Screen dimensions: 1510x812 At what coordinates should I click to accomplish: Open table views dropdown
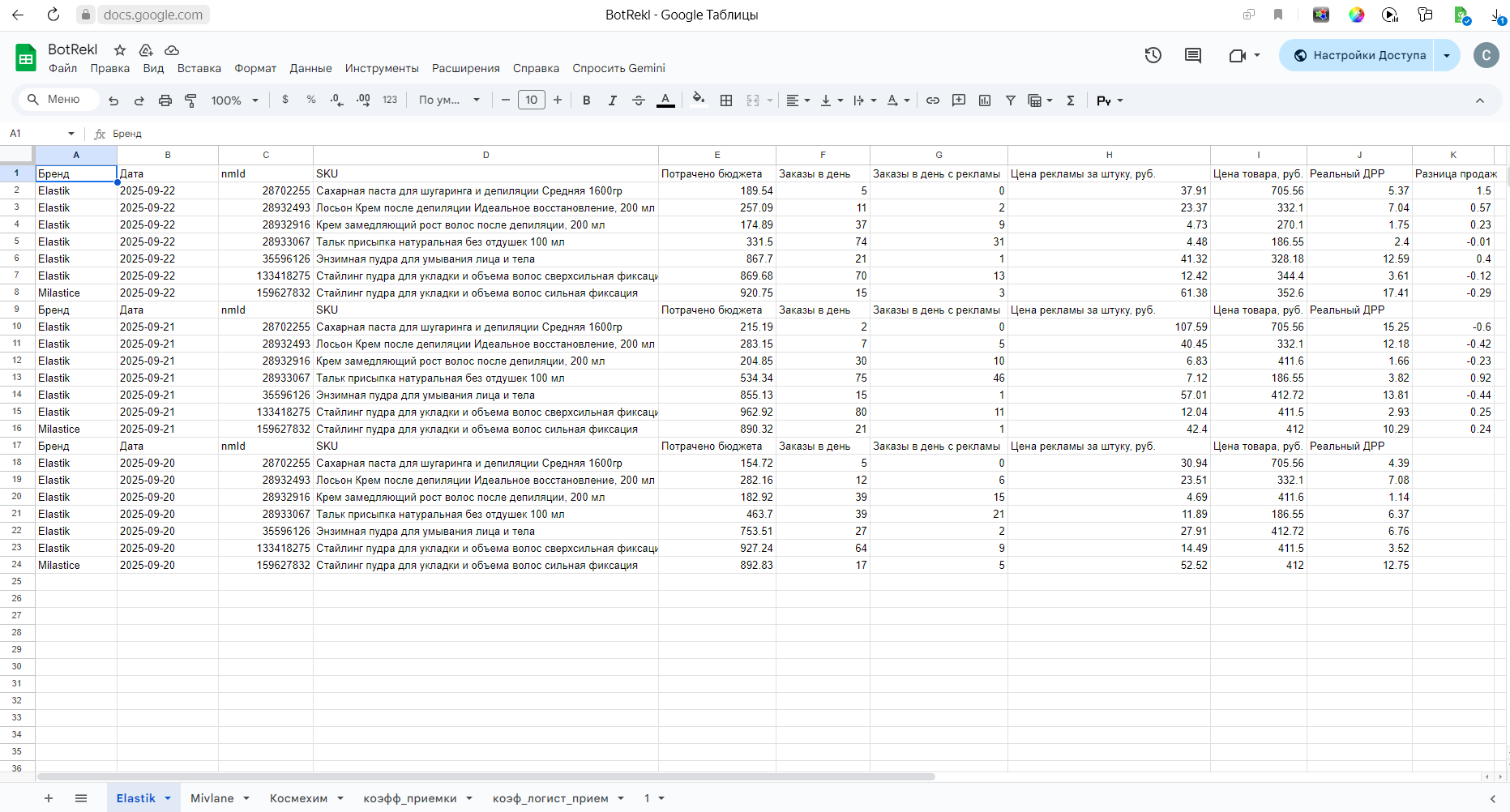[1040, 100]
